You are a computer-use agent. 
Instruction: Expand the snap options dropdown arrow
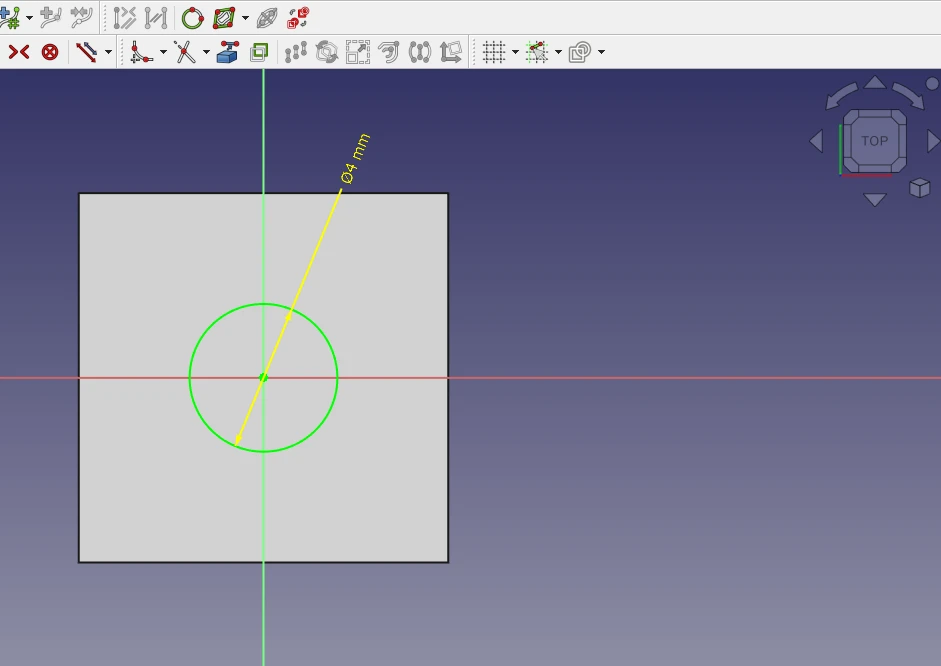(558, 52)
